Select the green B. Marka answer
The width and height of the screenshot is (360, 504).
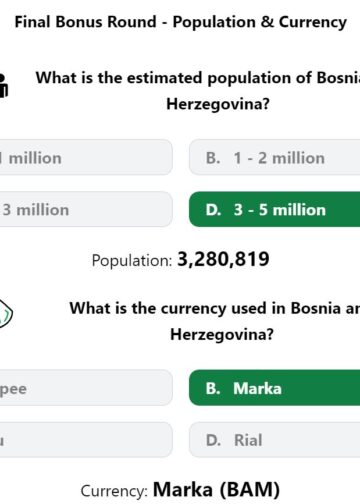[x=274, y=388]
